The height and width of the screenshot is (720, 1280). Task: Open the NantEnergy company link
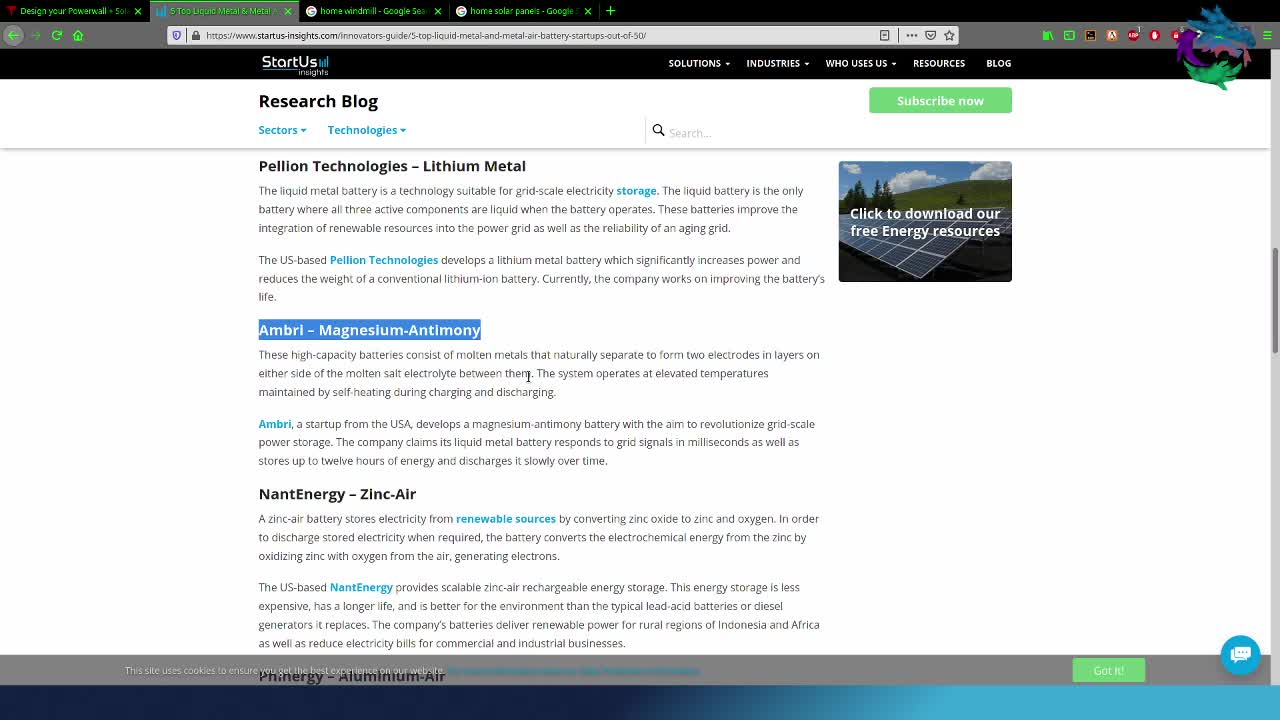tap(361, 588)
